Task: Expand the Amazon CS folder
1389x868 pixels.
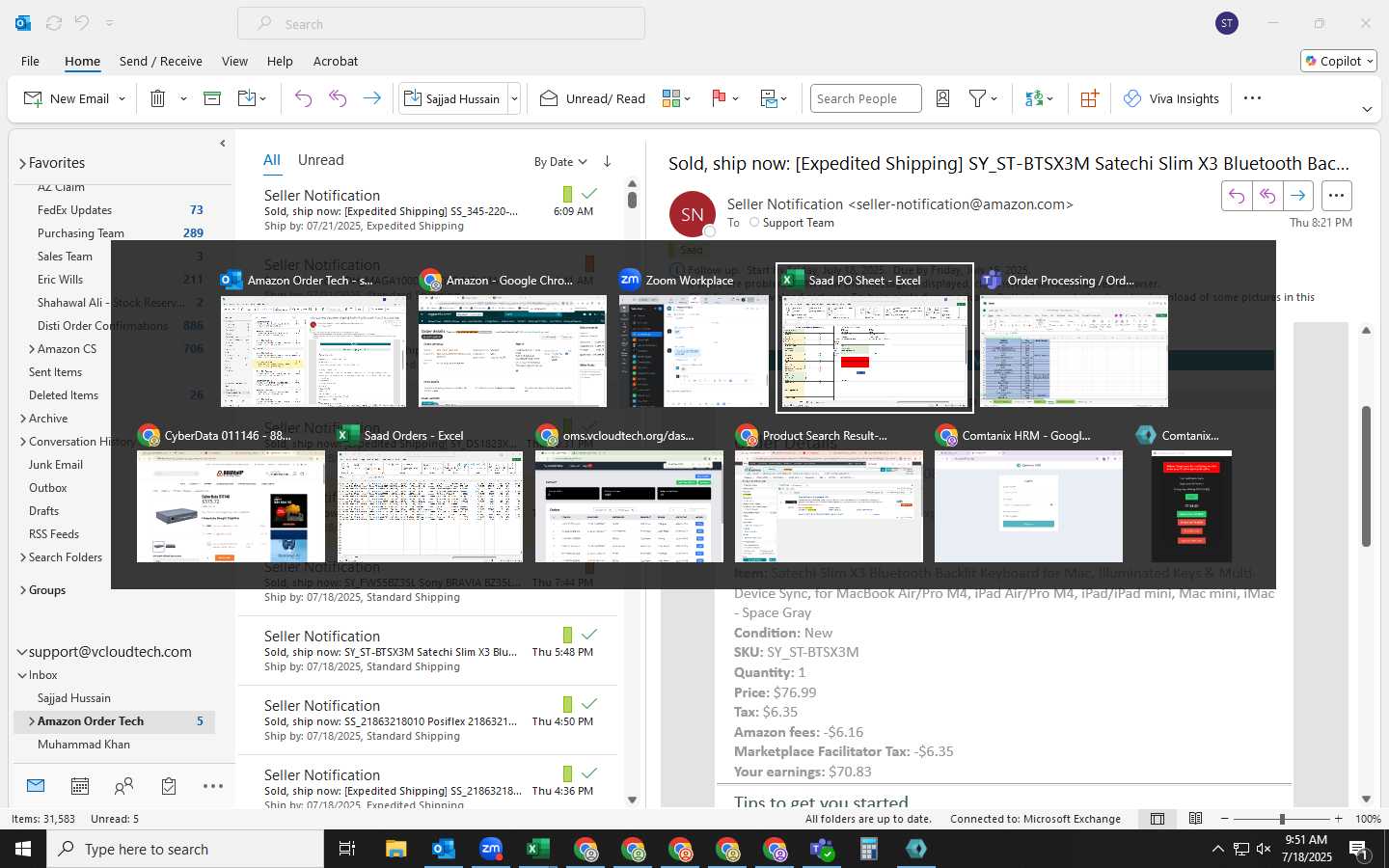Action: point(32,349)
